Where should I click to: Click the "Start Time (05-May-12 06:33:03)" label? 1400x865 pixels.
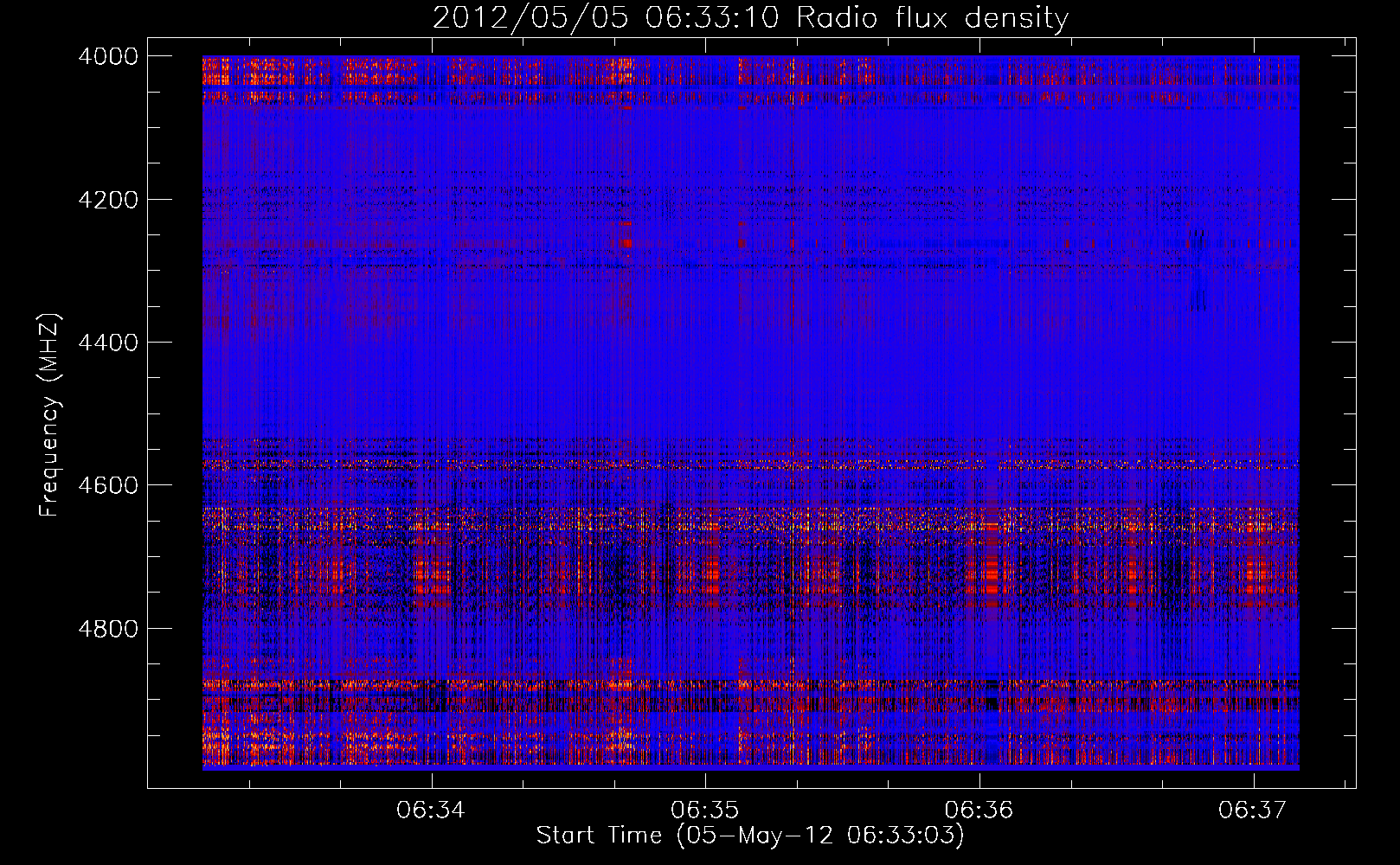click(750, 836)
